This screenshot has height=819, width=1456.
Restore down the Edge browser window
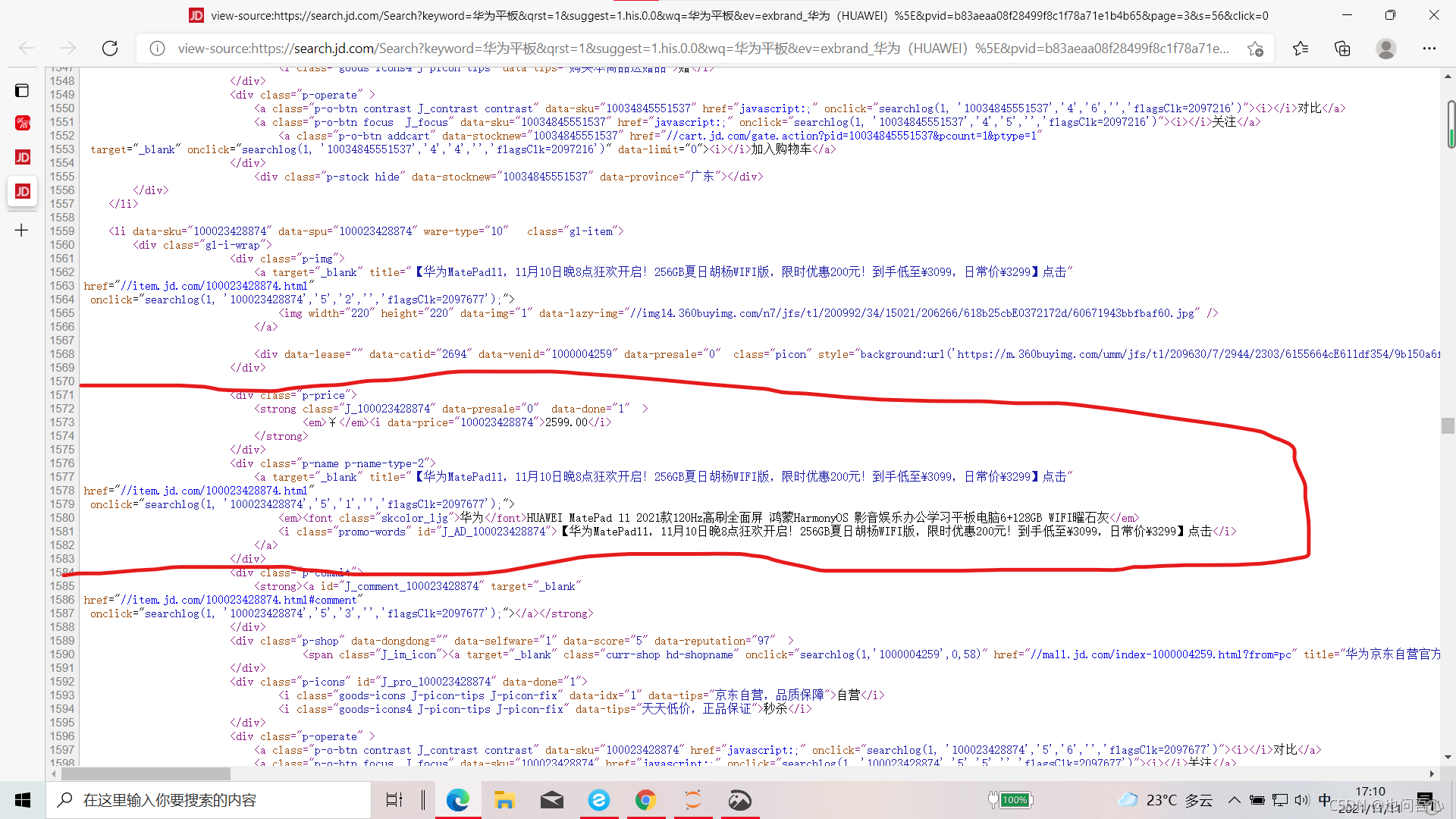[x=1390, y=15]
